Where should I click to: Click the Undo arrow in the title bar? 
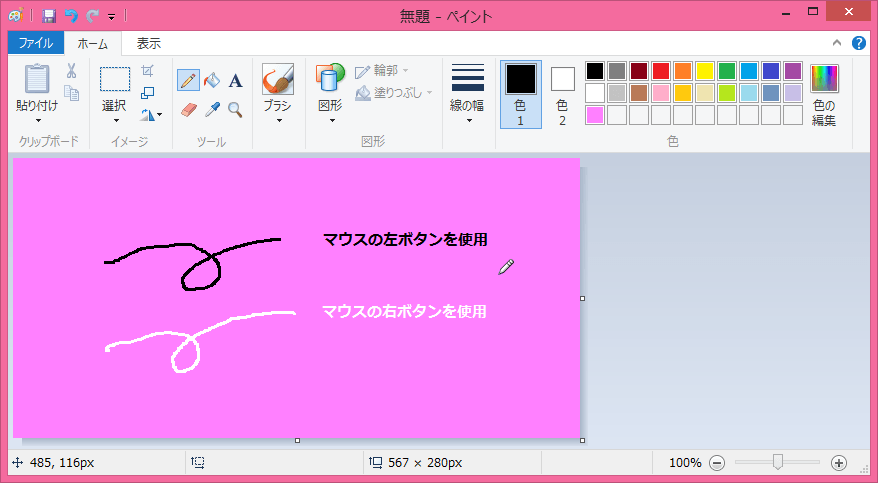pos(71,16)
